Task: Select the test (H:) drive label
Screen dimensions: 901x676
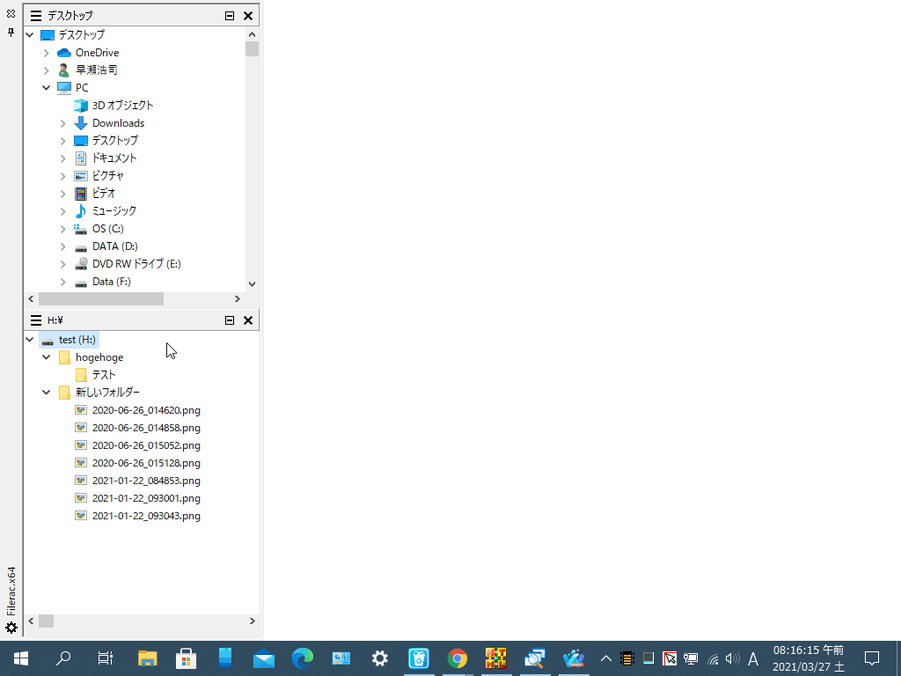Action: [77, 340]
